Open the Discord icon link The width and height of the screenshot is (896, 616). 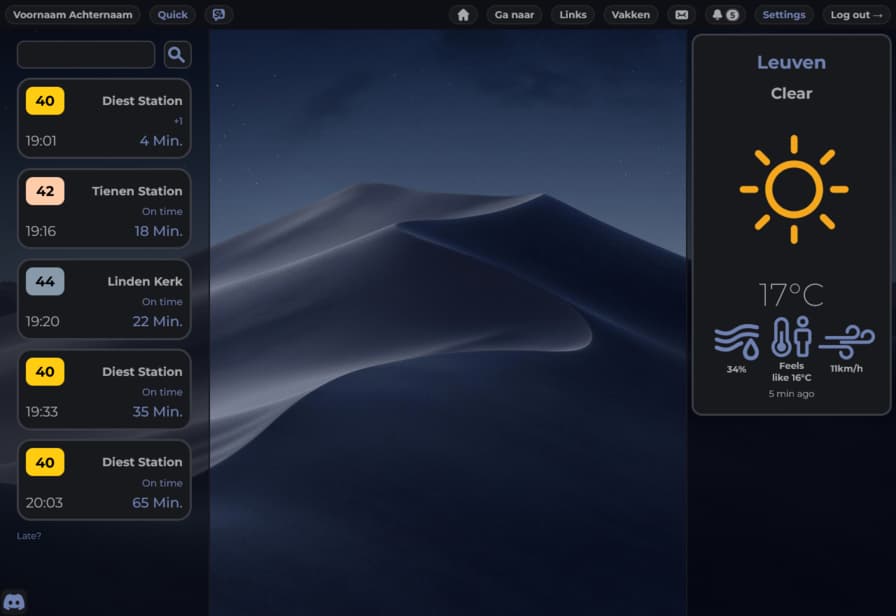(x=14, y=602)
